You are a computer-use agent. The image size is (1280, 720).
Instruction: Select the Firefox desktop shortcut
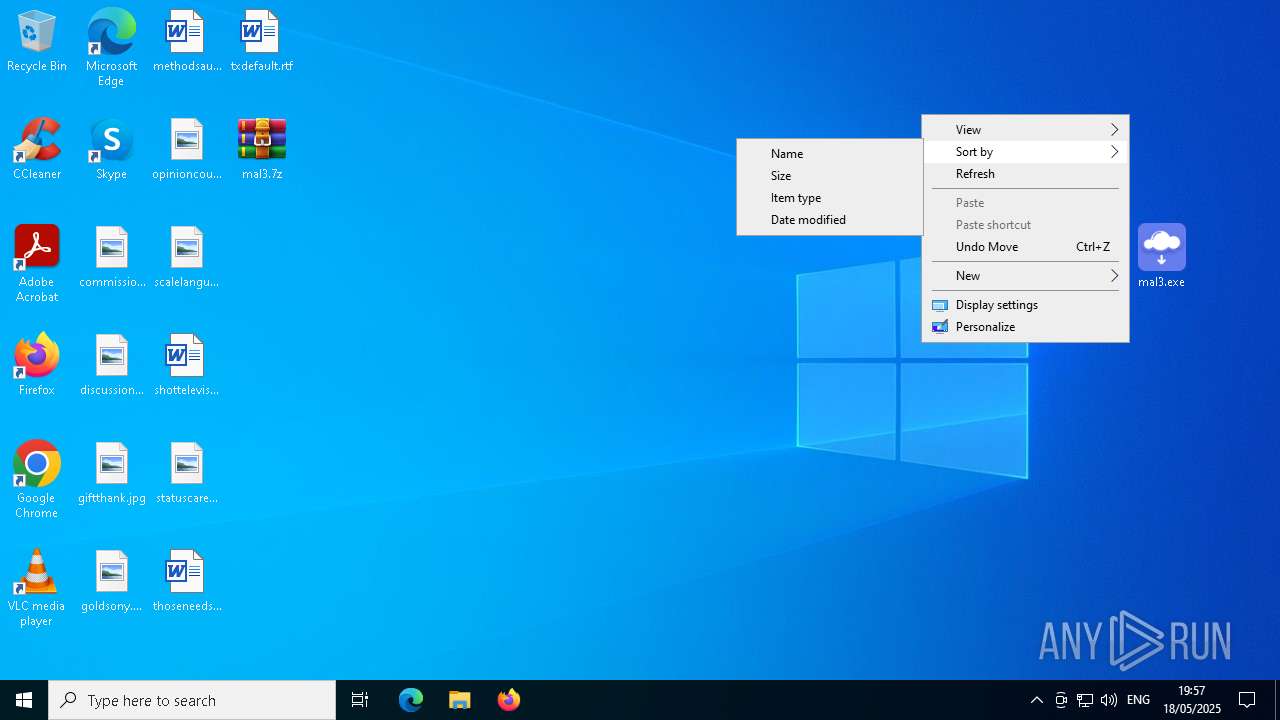(37, 366)
